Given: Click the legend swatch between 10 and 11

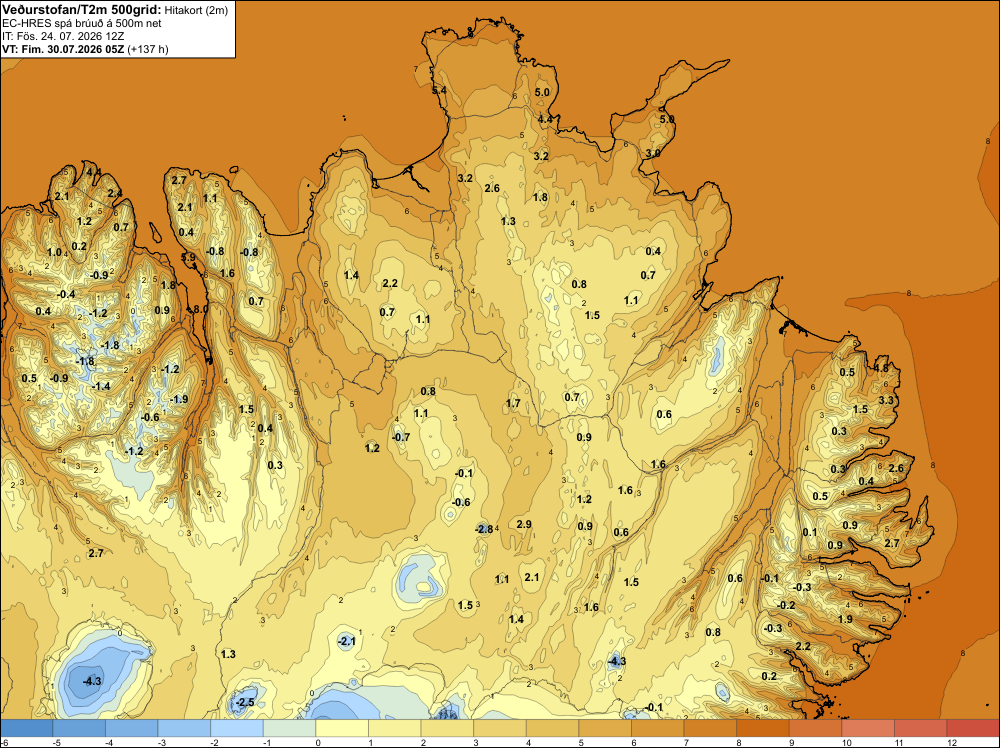Looking at the screenshot, I should (x=868, y=728).
